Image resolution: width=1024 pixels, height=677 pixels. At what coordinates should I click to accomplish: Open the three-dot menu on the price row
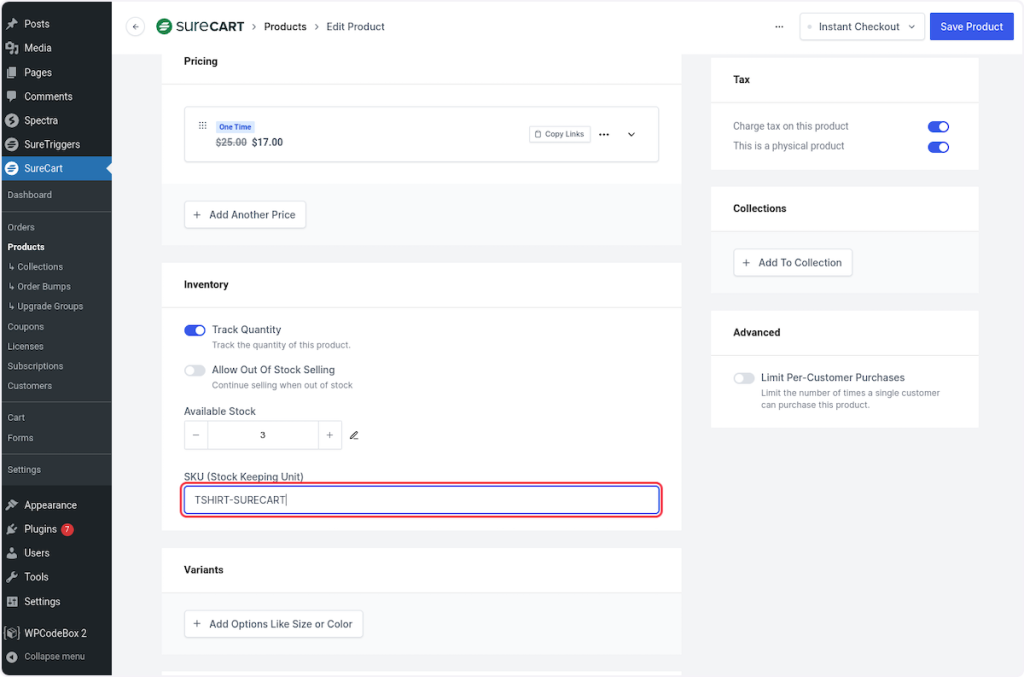click(x=604, y=134)
